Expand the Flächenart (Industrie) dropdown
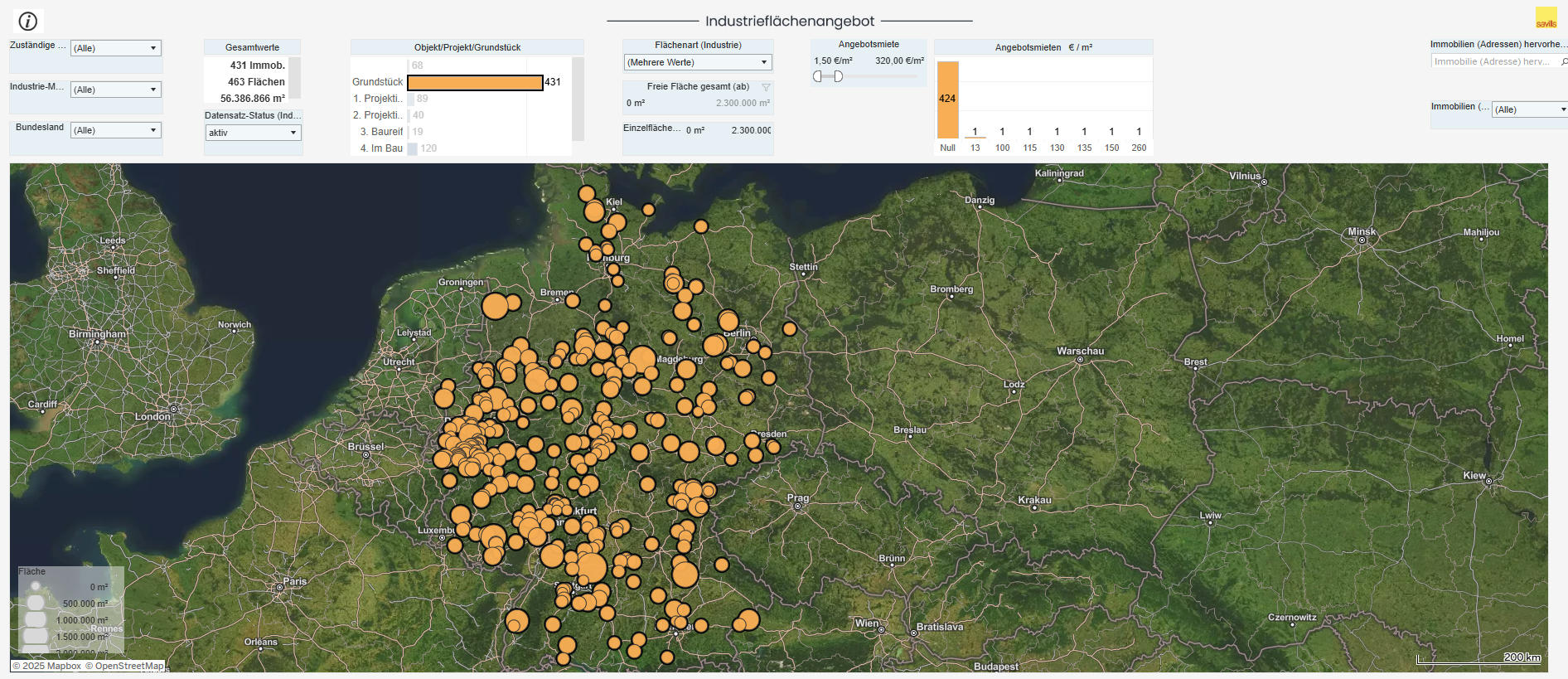Viewport: 1568px width, 679px height. coord(697,62)
